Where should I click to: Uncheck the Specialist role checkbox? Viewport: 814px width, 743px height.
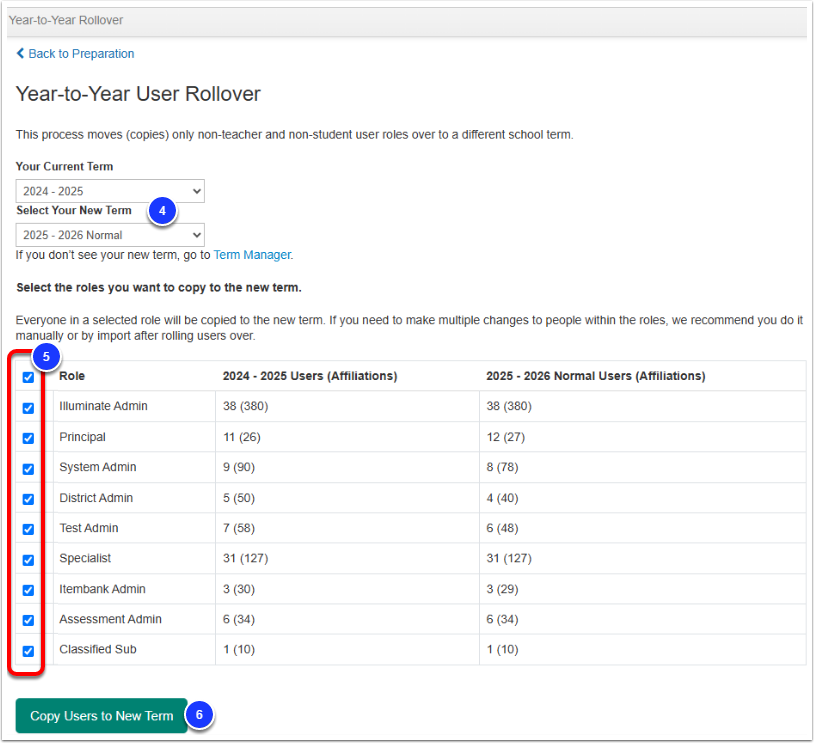click(29, 560)
